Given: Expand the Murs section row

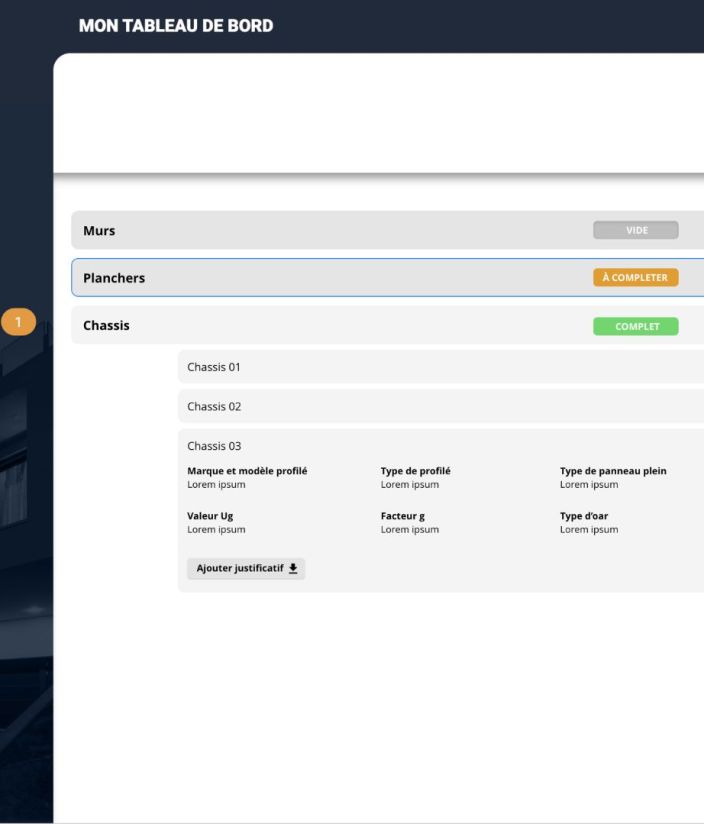Looking at the screenshot, I should click(x=388, y=230).
